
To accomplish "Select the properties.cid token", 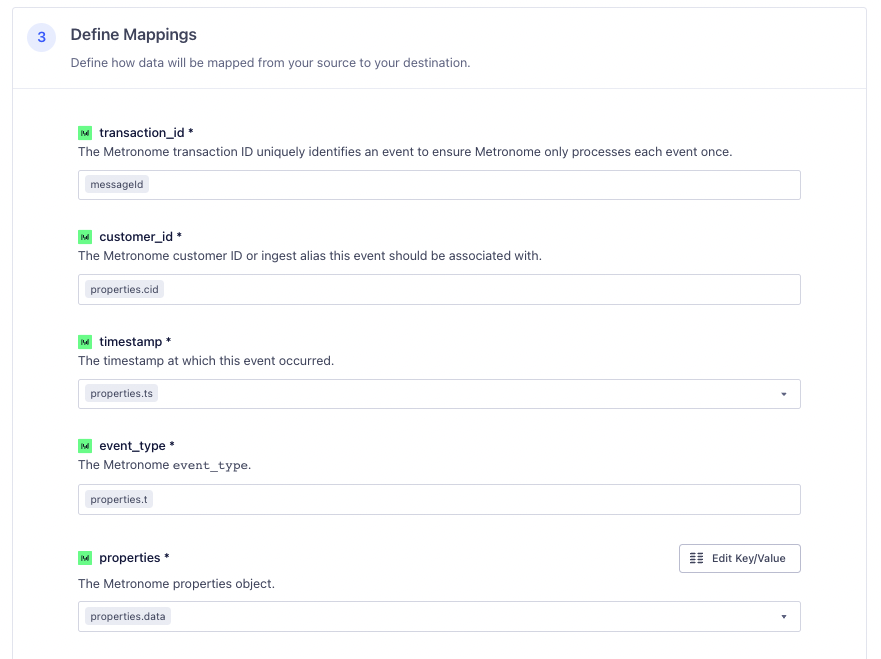I will click(124, 289).
